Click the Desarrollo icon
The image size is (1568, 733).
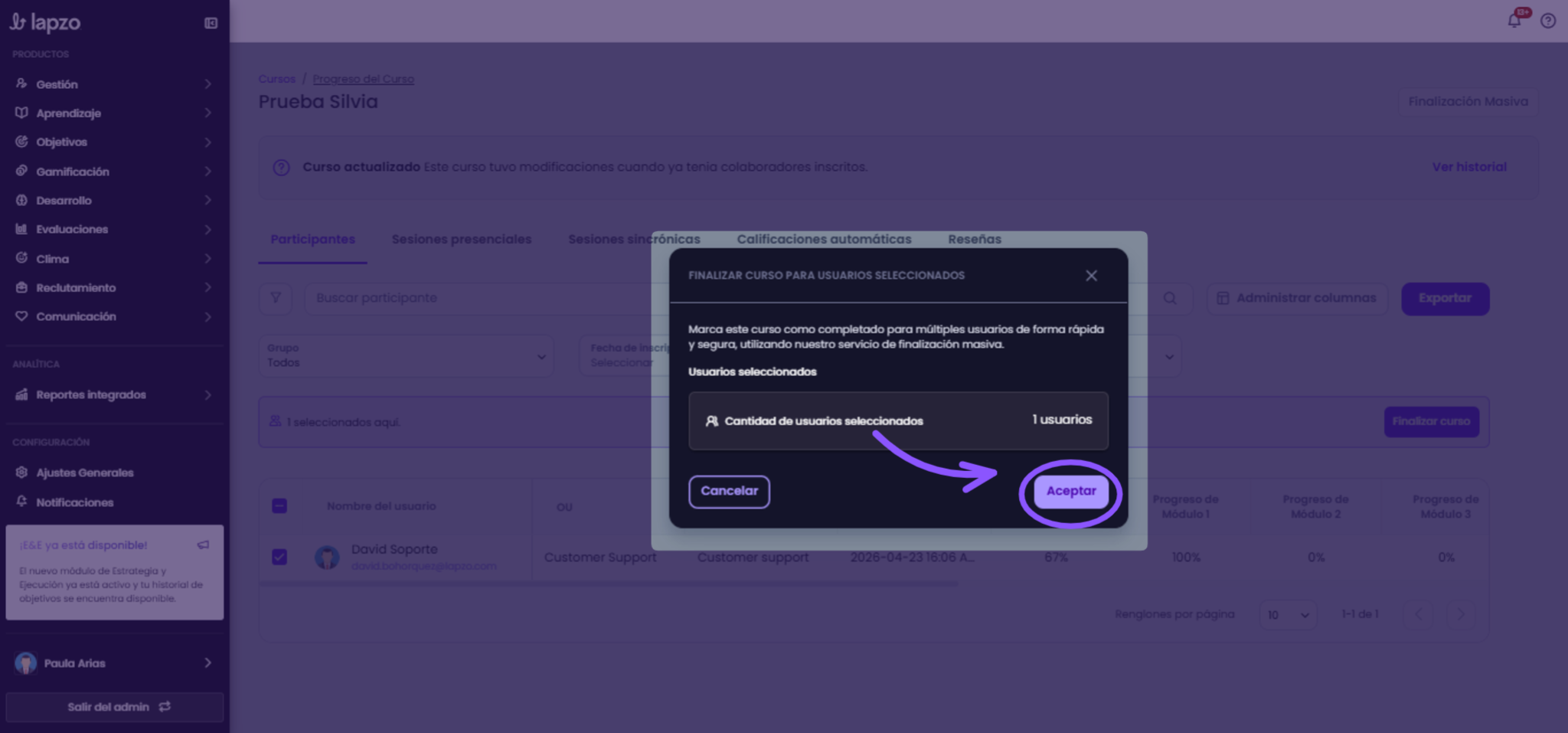[x=21, y=200]
